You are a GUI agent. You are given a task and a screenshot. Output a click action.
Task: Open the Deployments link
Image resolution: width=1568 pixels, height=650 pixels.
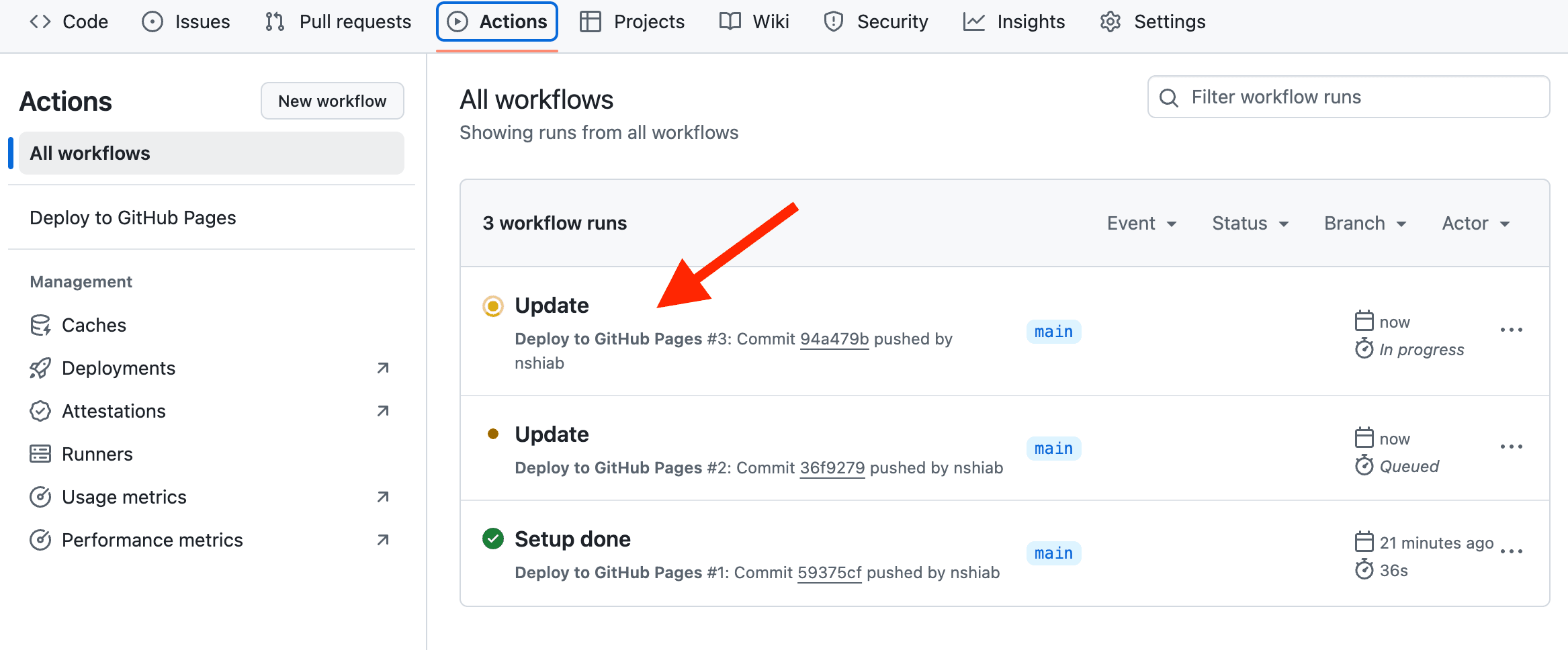[118, 368]
